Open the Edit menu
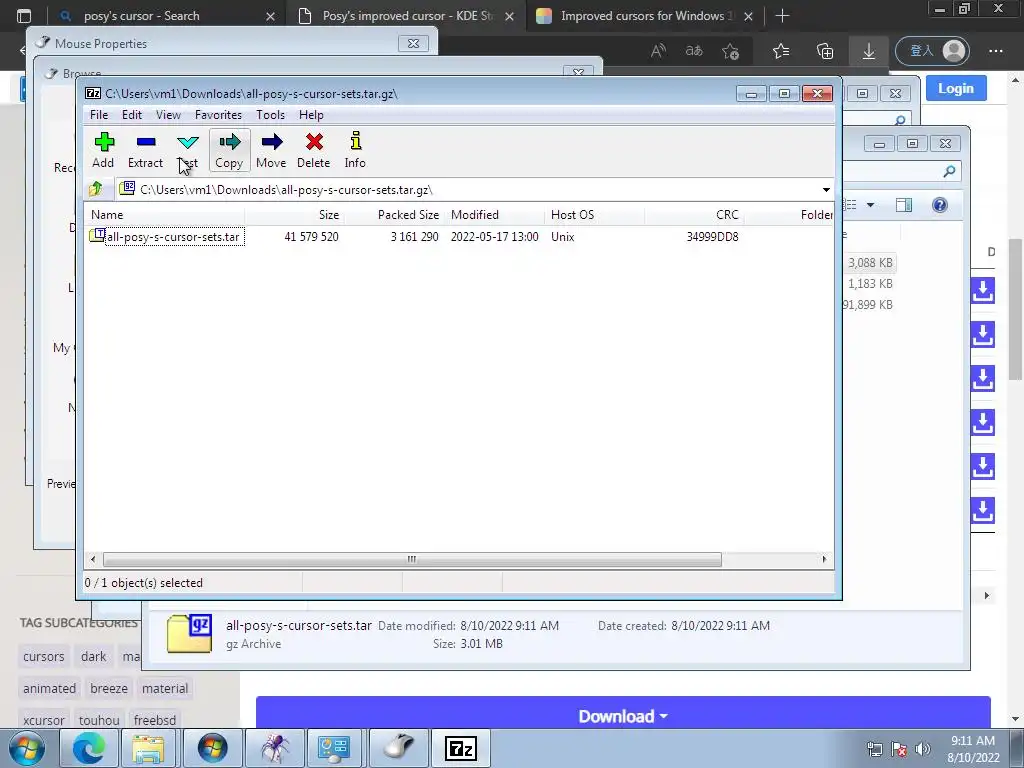The height and width of the screenshot is (768, 1024). pyautogui.click(x=131, y=115)
